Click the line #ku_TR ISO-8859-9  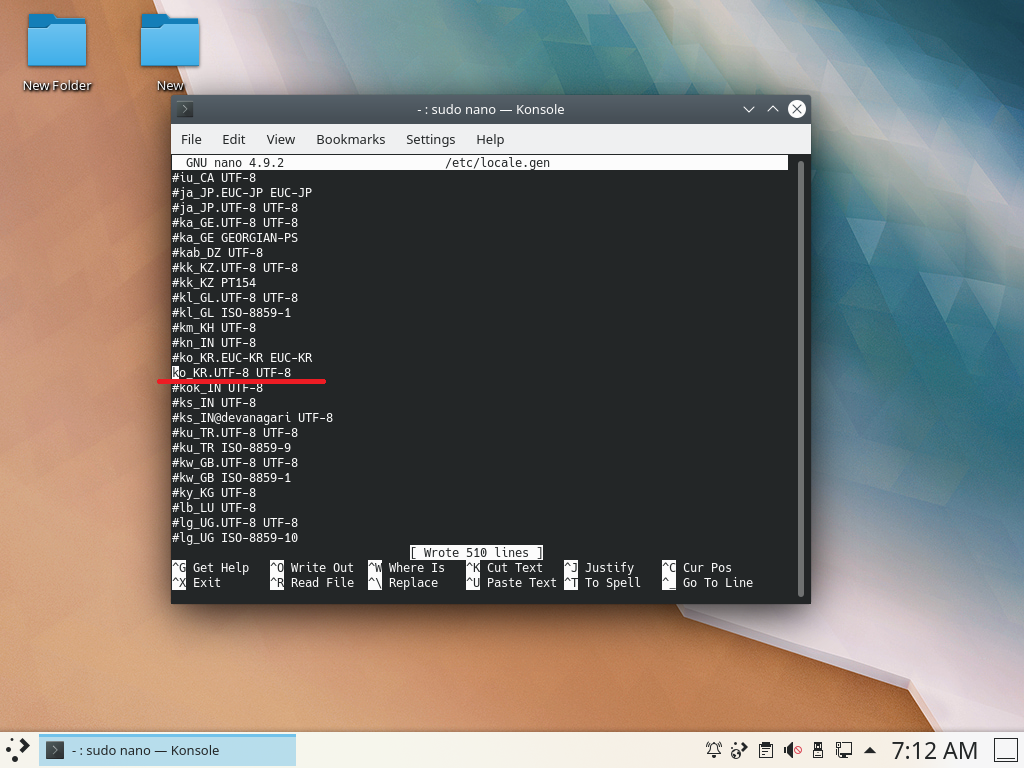coord(231,448)
